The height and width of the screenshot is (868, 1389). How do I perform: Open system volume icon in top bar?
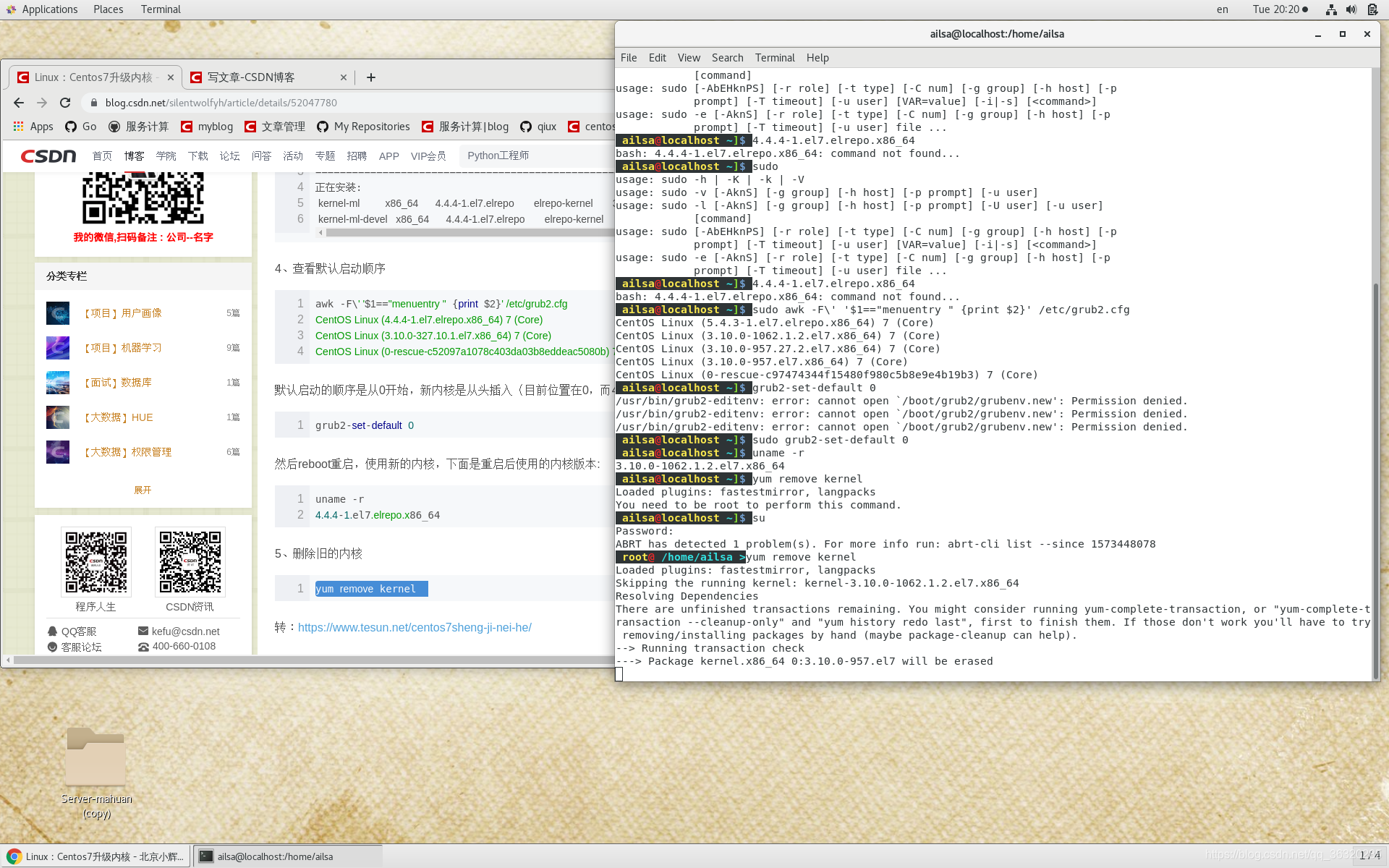coord(1351,9)
